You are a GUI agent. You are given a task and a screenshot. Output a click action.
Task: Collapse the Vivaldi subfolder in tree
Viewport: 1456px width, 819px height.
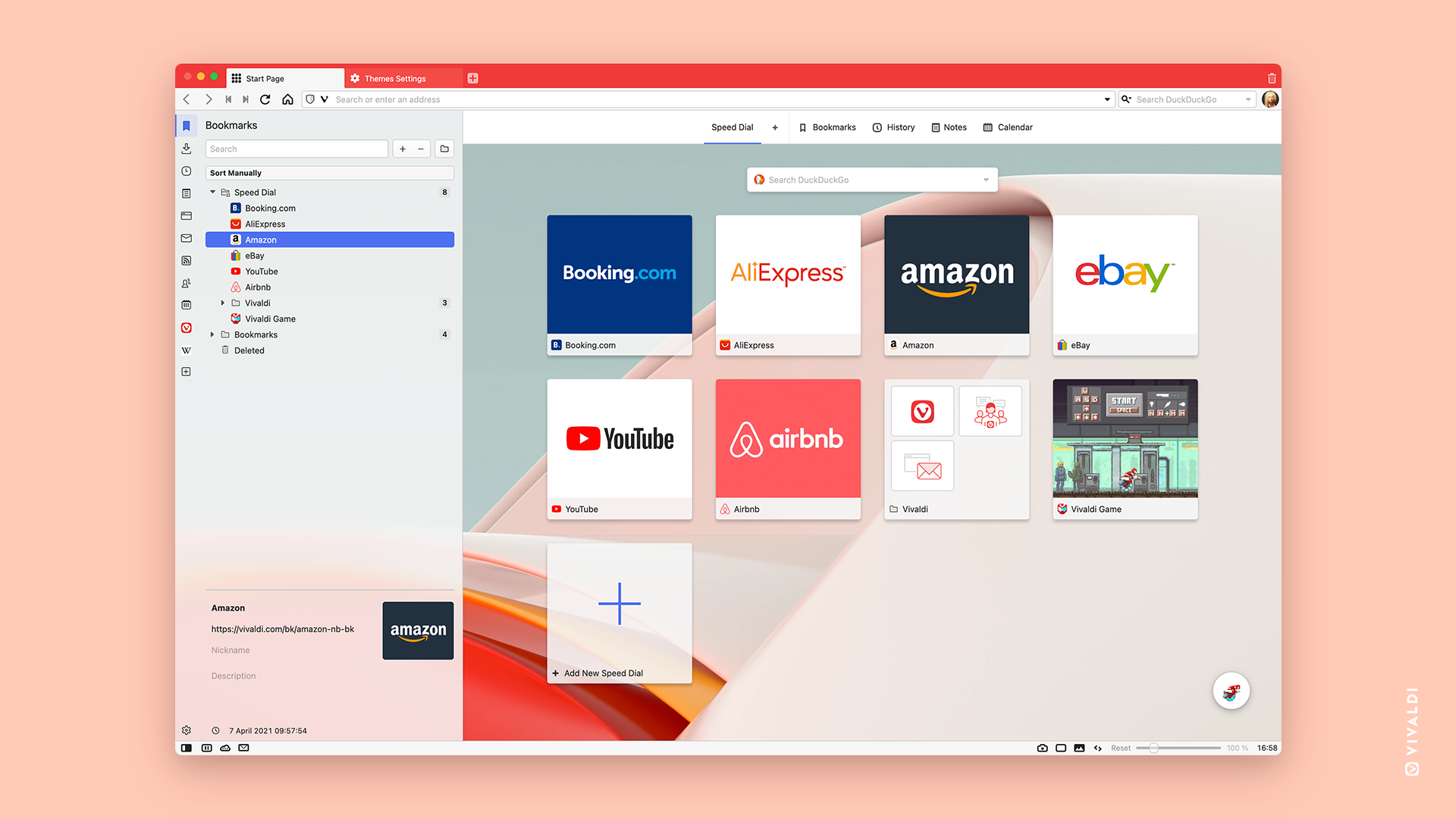click(219, 302)
